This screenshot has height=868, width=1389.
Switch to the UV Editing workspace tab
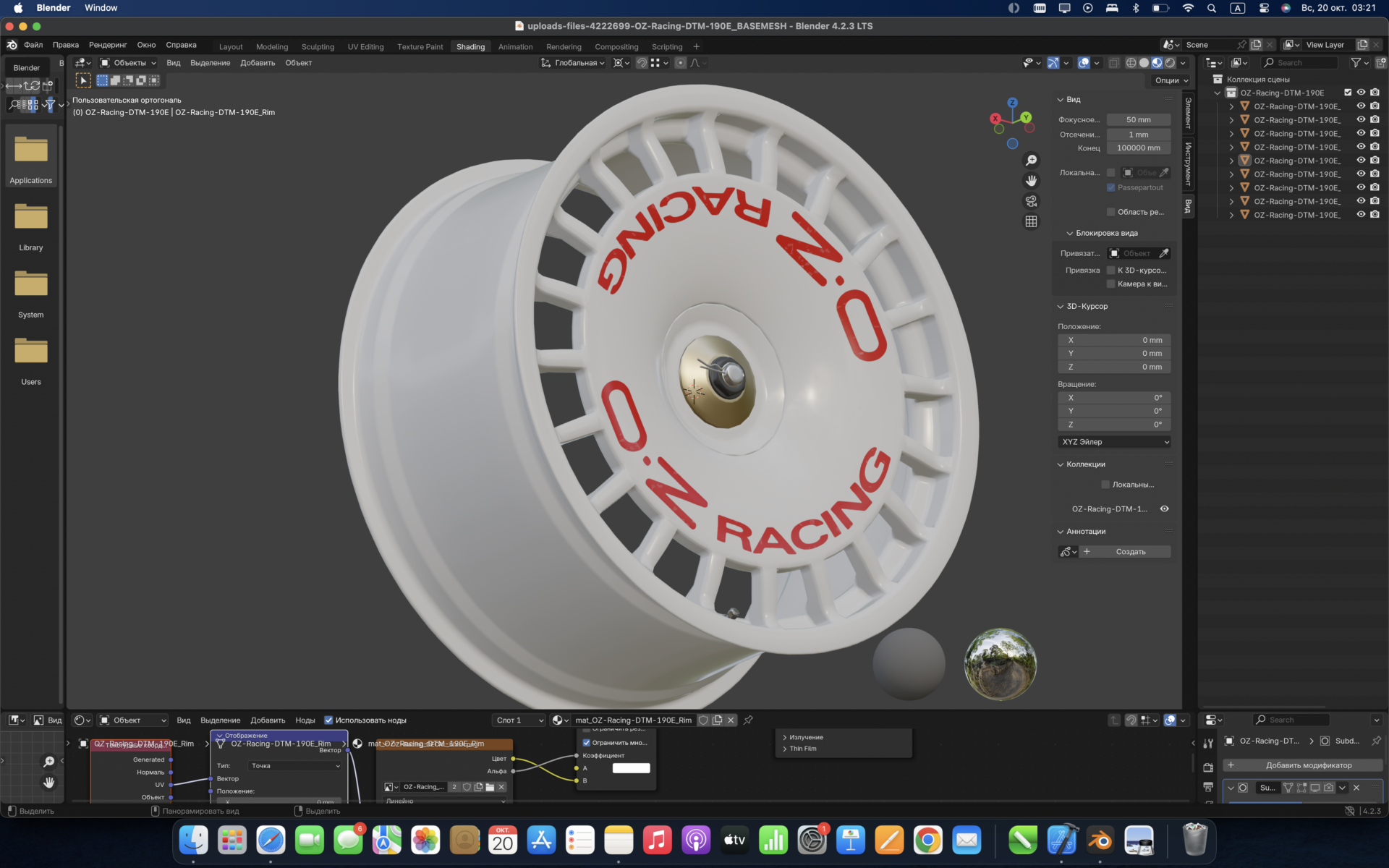click(x=365, y=46)
